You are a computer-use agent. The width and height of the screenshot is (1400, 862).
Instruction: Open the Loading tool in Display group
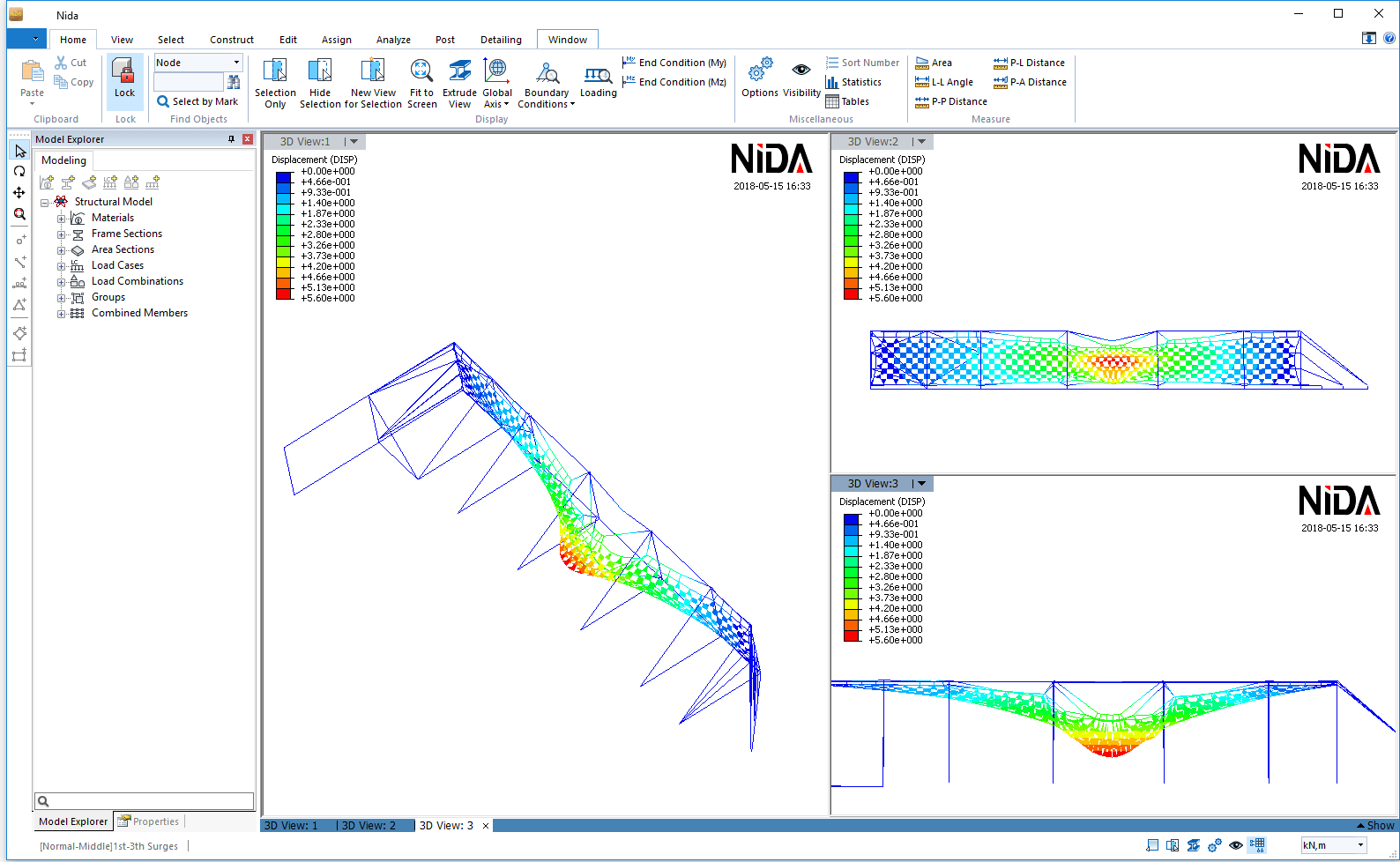(599, 81)
